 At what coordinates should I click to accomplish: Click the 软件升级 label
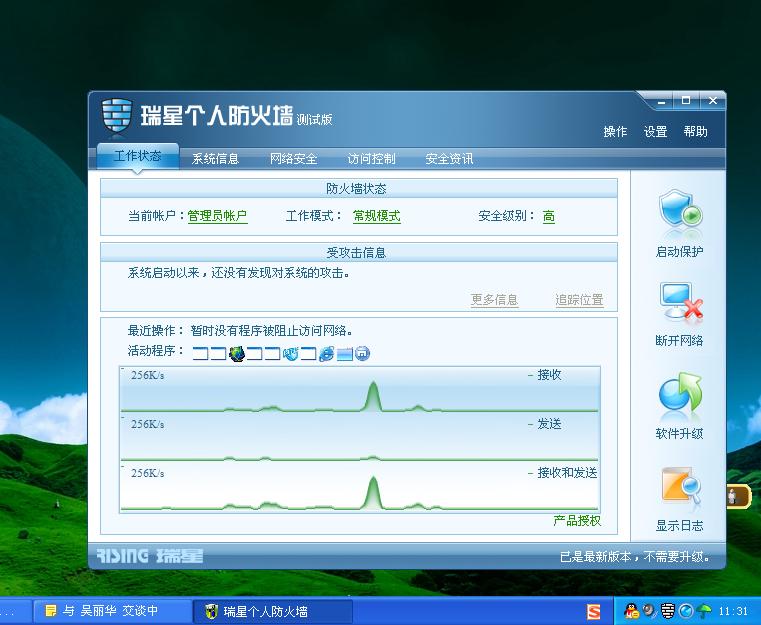tap(679, 434)
